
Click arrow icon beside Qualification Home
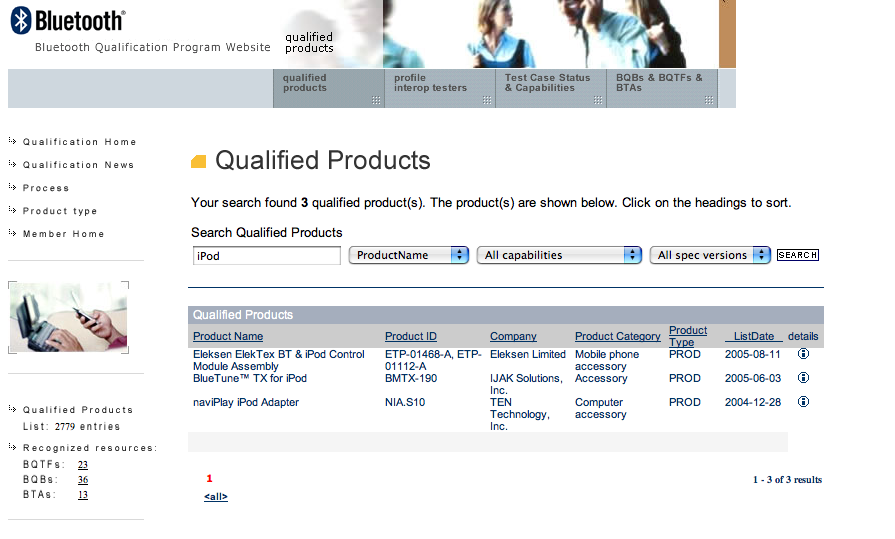(12, 140)
